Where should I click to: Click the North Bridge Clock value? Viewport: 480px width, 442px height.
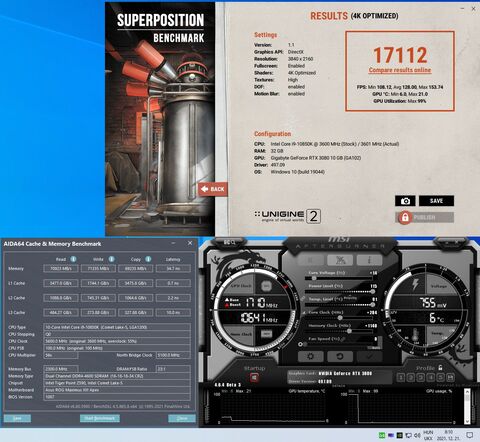[173, 355]
